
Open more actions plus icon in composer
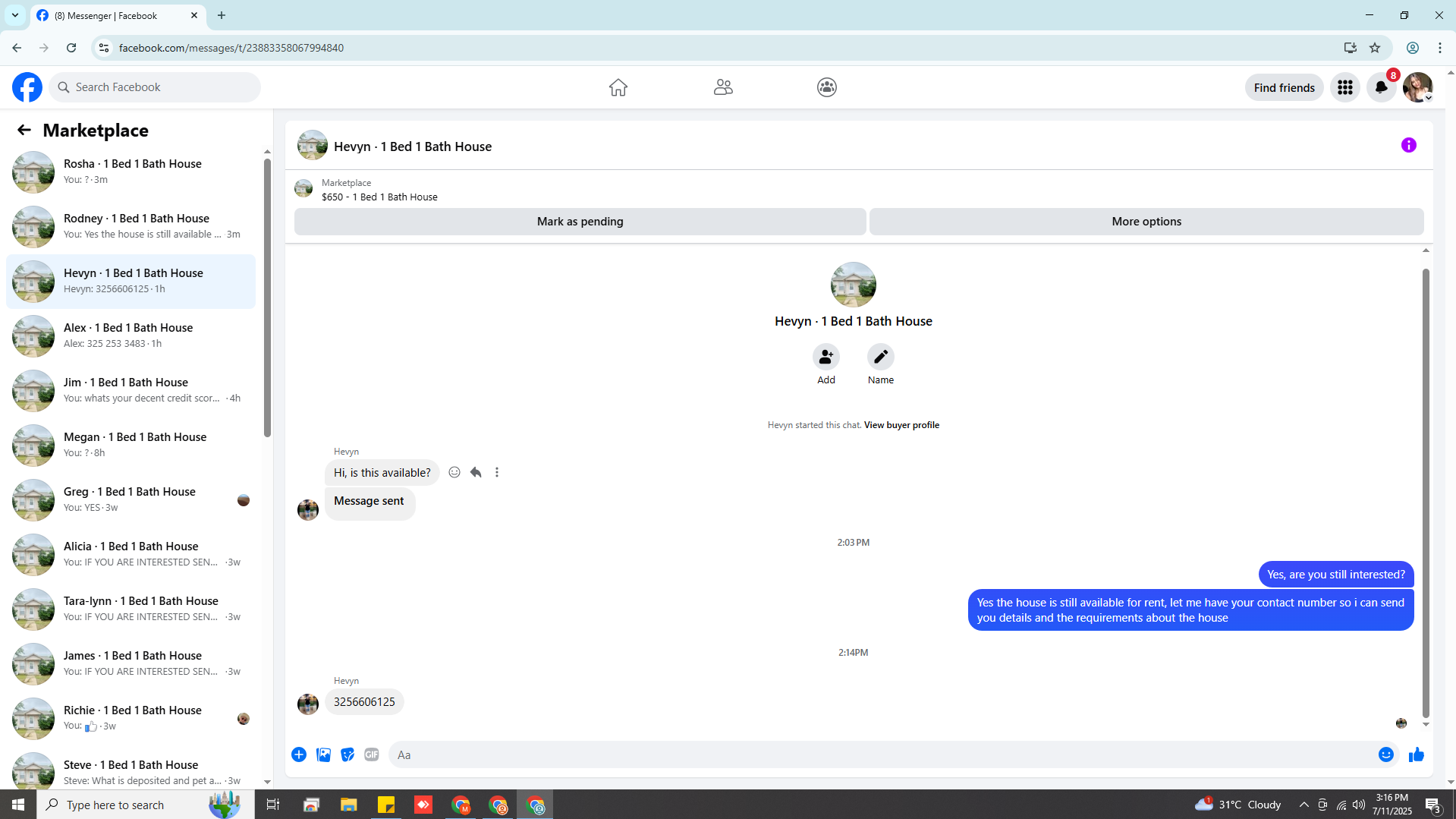click(x=299, y=754)
